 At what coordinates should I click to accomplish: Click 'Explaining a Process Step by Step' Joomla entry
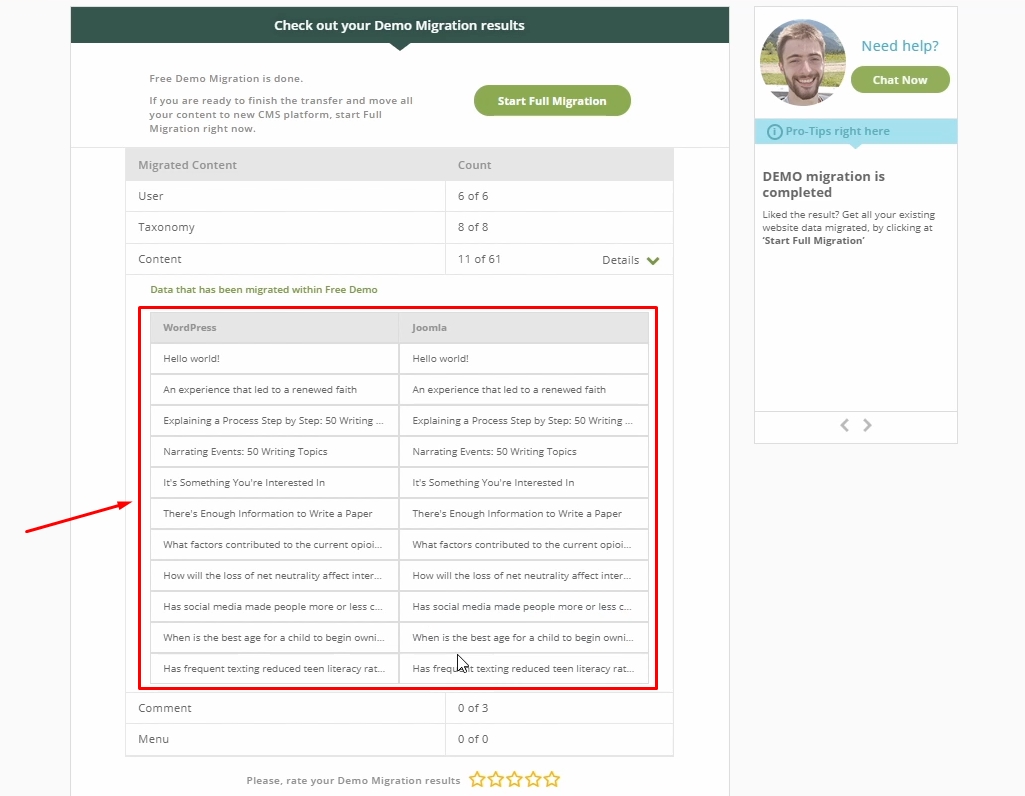pyautogui.click(x=522, y=421)
